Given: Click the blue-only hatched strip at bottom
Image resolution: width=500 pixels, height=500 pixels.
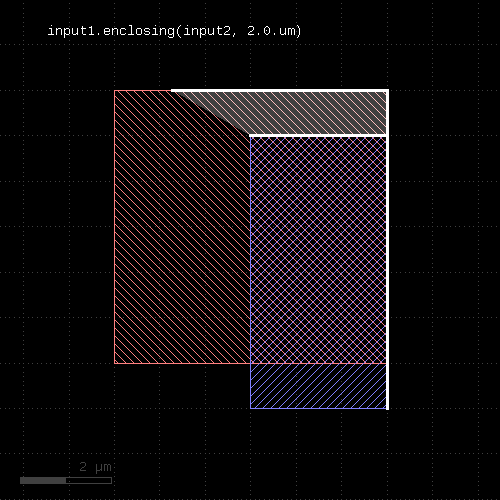Looking at the screenshot, I should 318,386.
